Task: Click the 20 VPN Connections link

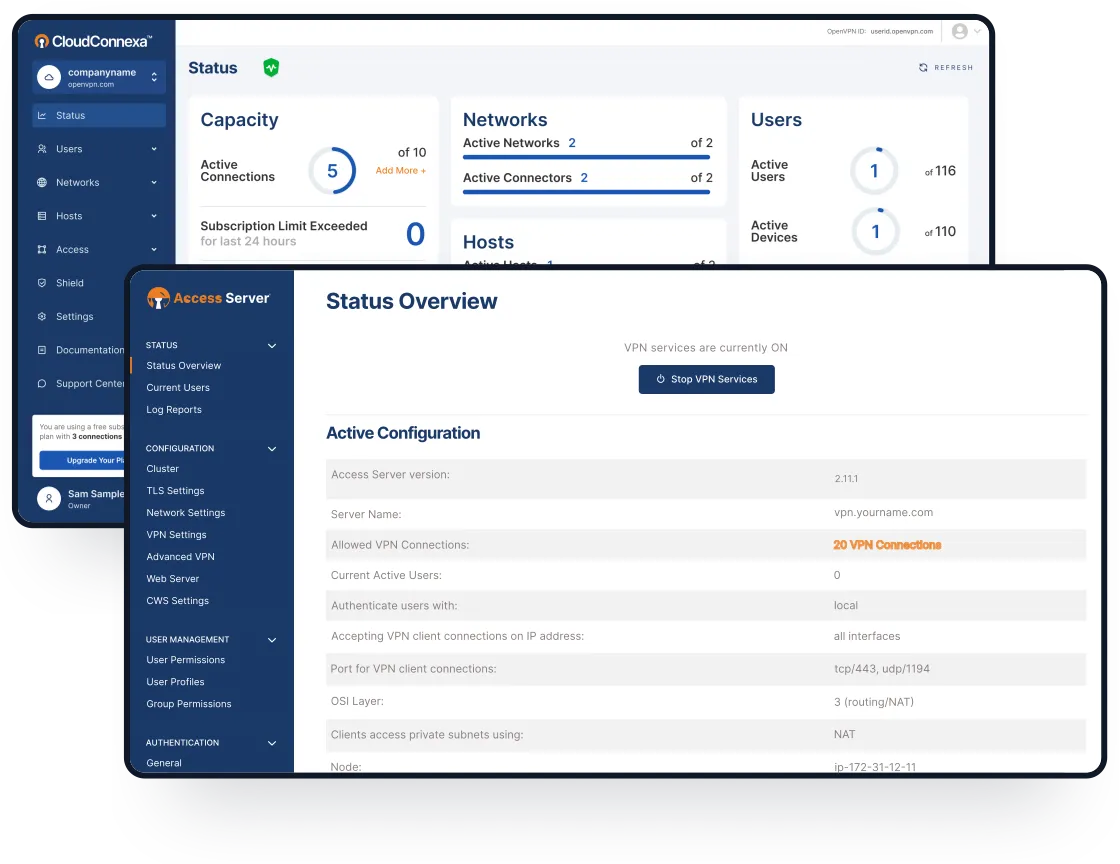Action: click(887, 545)
